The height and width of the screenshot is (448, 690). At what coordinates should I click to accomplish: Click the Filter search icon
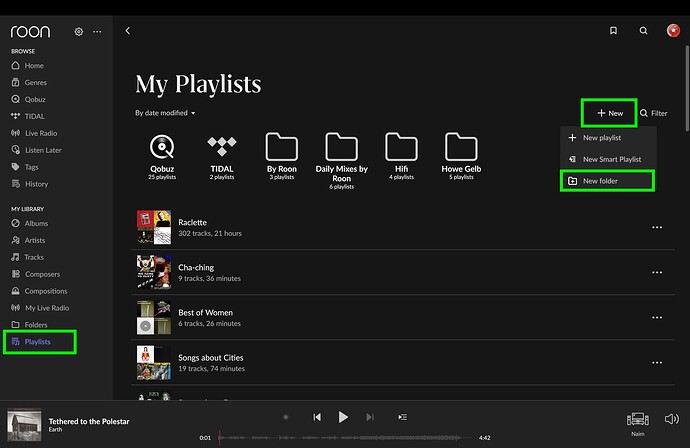[644, 113]
